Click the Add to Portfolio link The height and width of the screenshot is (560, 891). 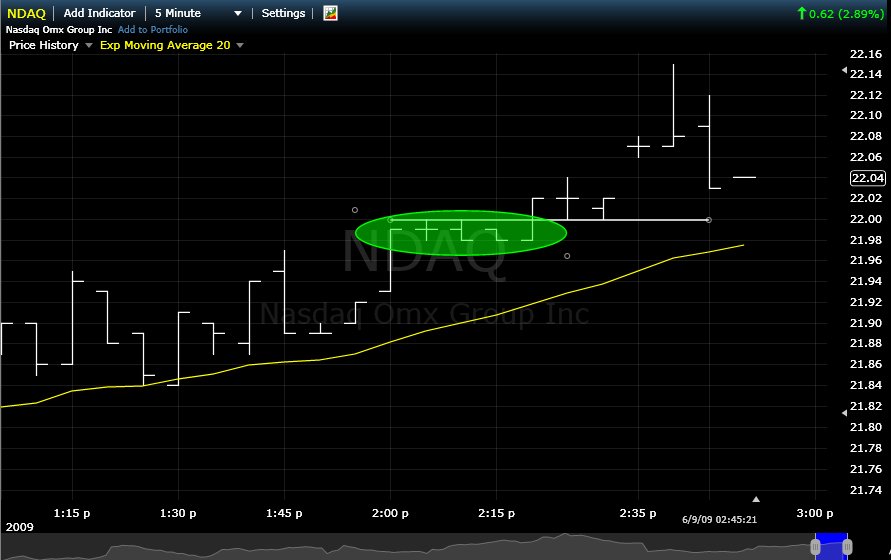pyautogui.click(x=152, y=30)
